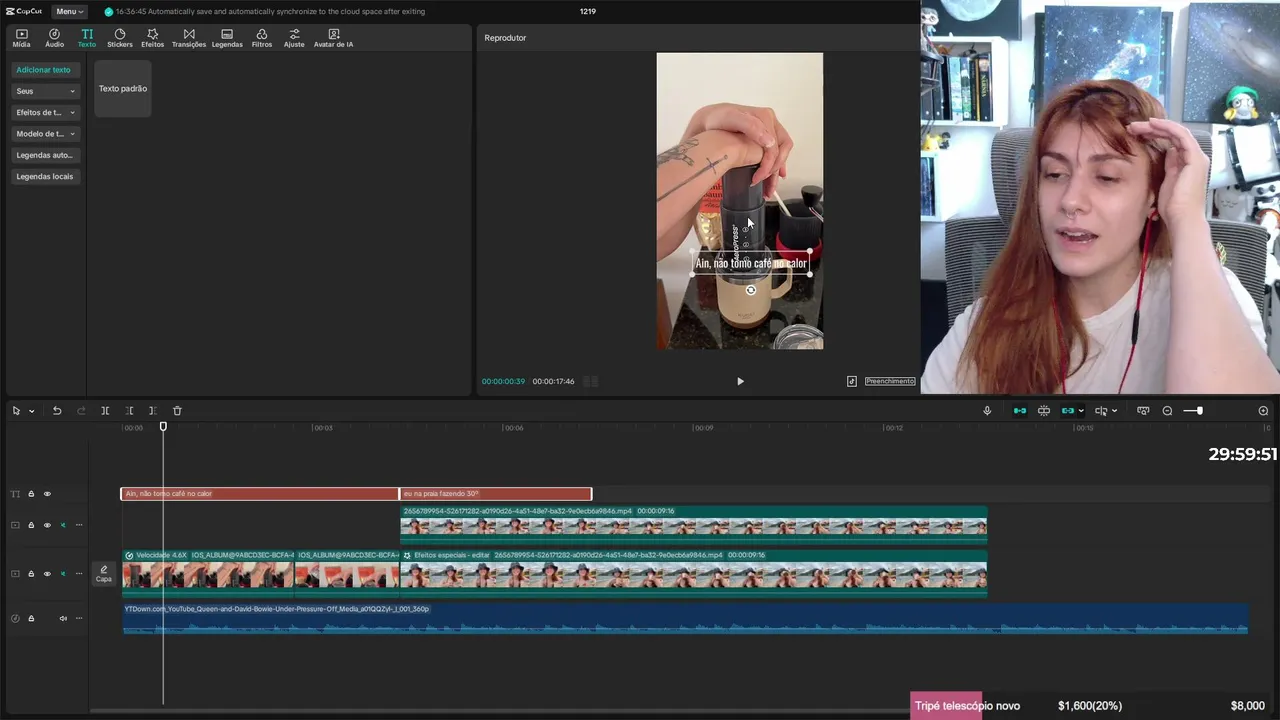Mute the upper overlay video track

pos(63,525)
